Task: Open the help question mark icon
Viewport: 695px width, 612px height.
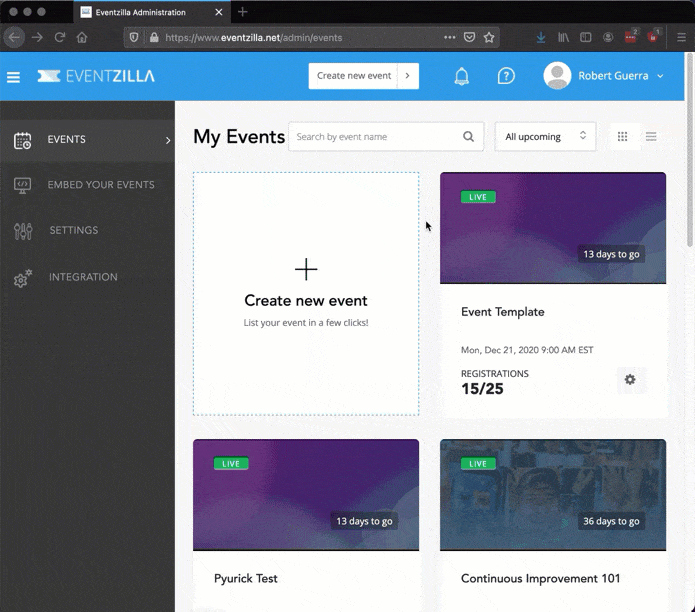Action: pyautogui.click(x=506, y=76)
